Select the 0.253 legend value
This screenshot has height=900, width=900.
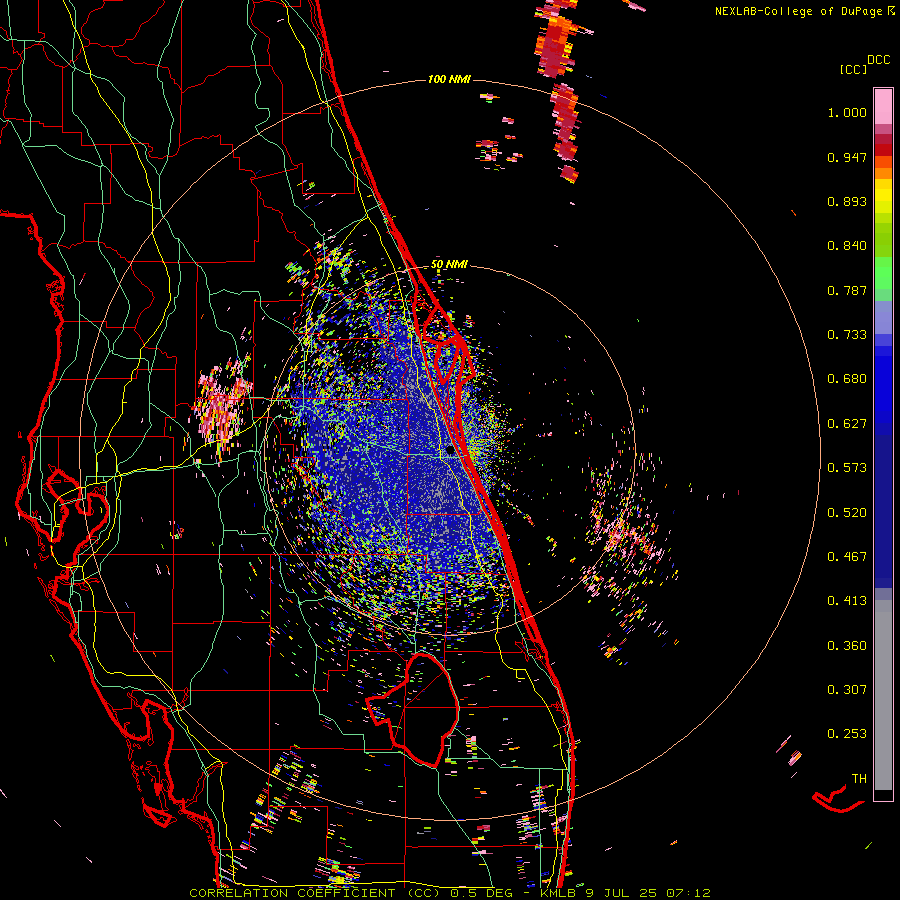coord(847,734)
